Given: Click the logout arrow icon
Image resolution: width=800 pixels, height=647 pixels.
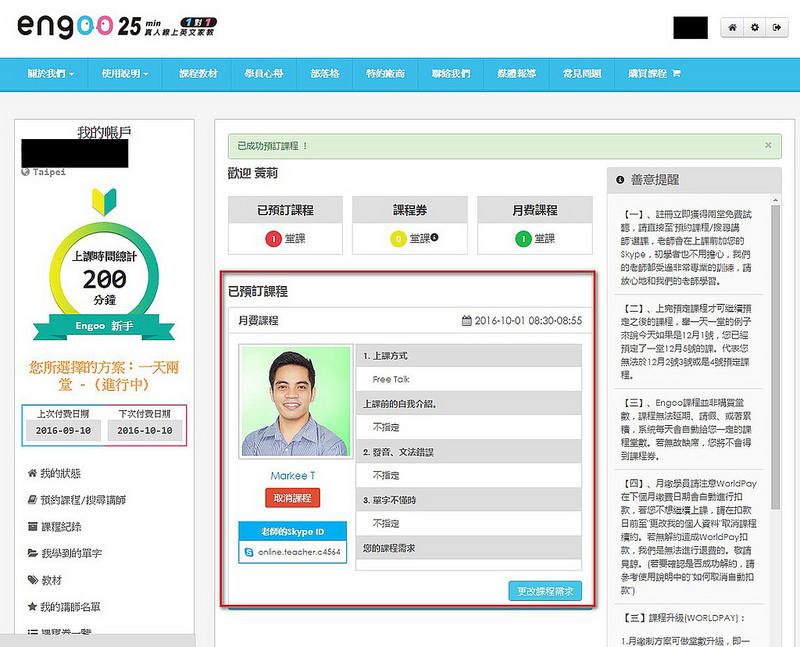Looking at the screenshot, I should tap(776, 29).
